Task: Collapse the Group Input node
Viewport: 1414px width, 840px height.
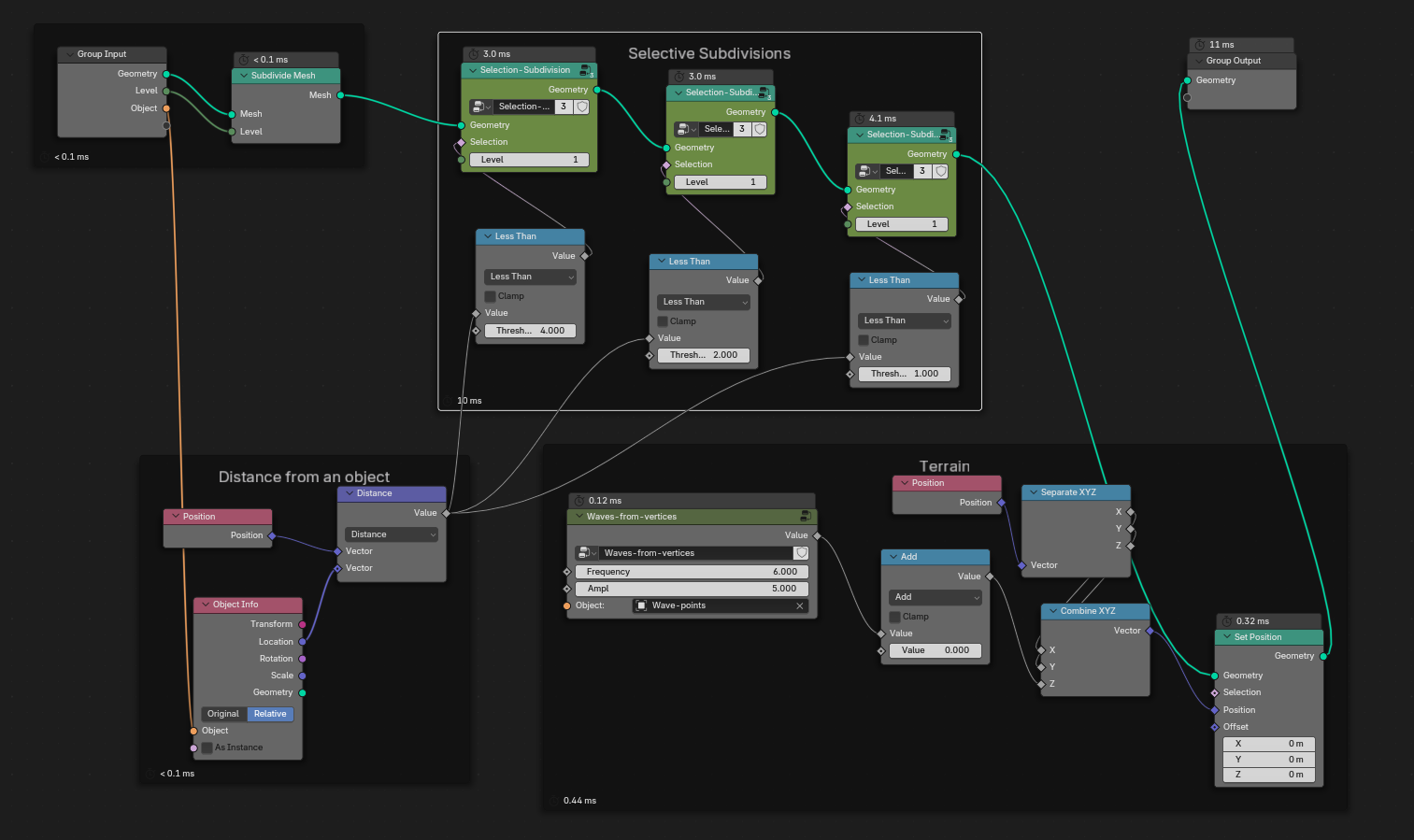Action: (x=70, y=54)
